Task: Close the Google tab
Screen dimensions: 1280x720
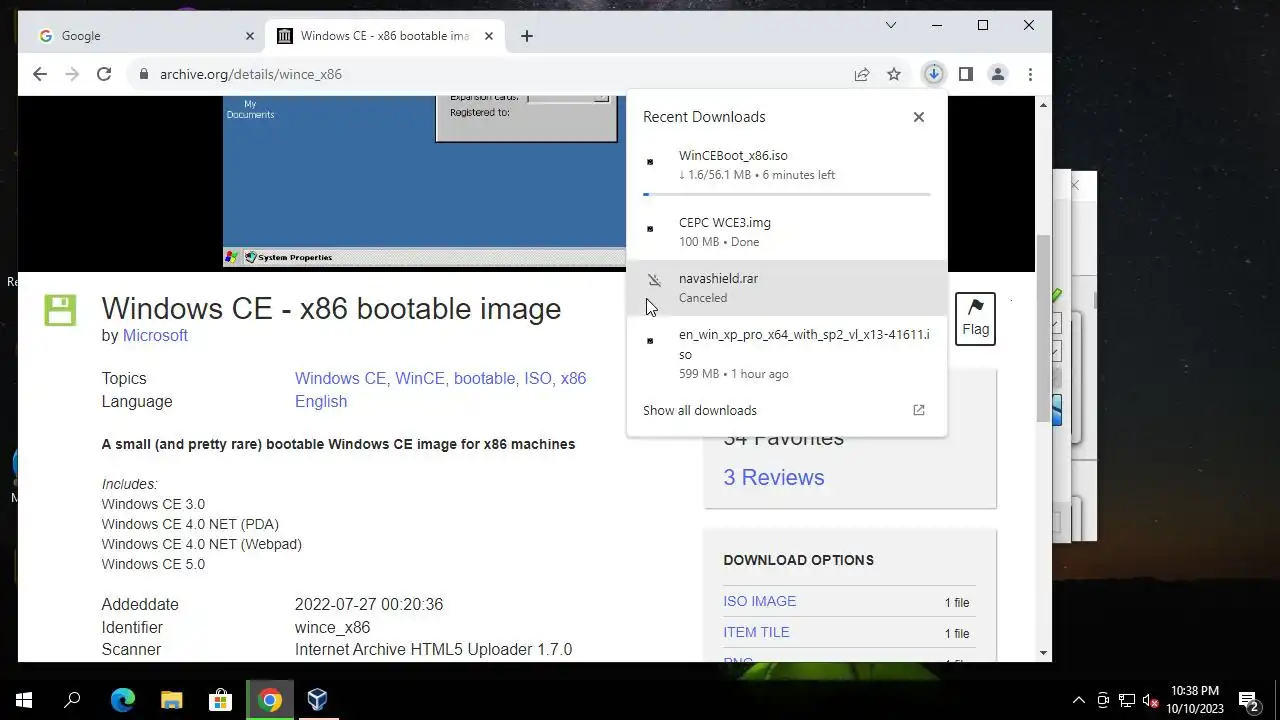Action: (x=250, y=36)
